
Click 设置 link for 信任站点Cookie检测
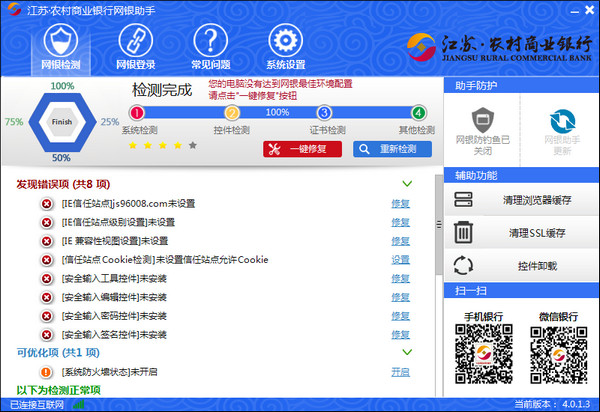[x=400, y=260]
